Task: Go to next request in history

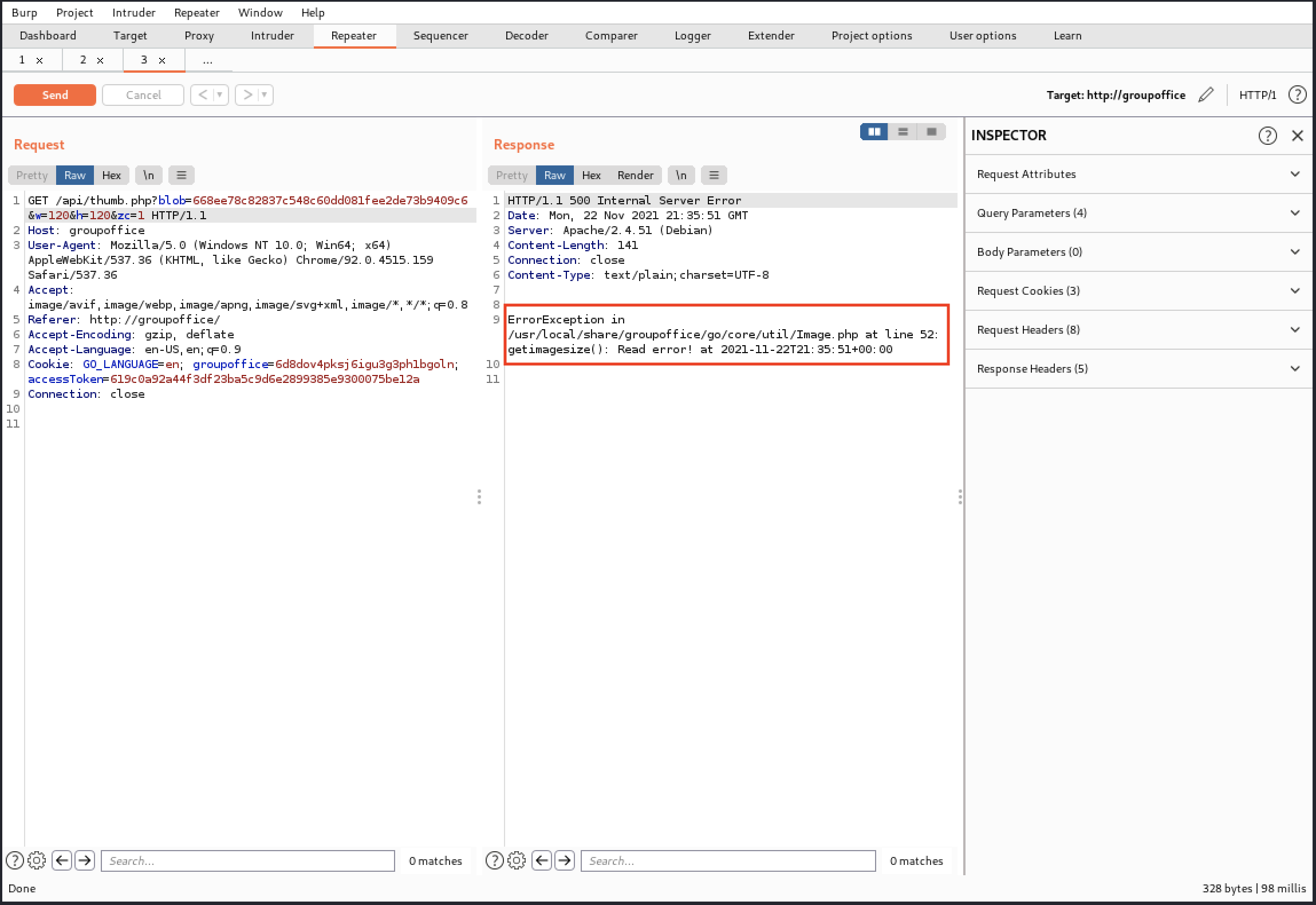Action: (x=247, y=95)
